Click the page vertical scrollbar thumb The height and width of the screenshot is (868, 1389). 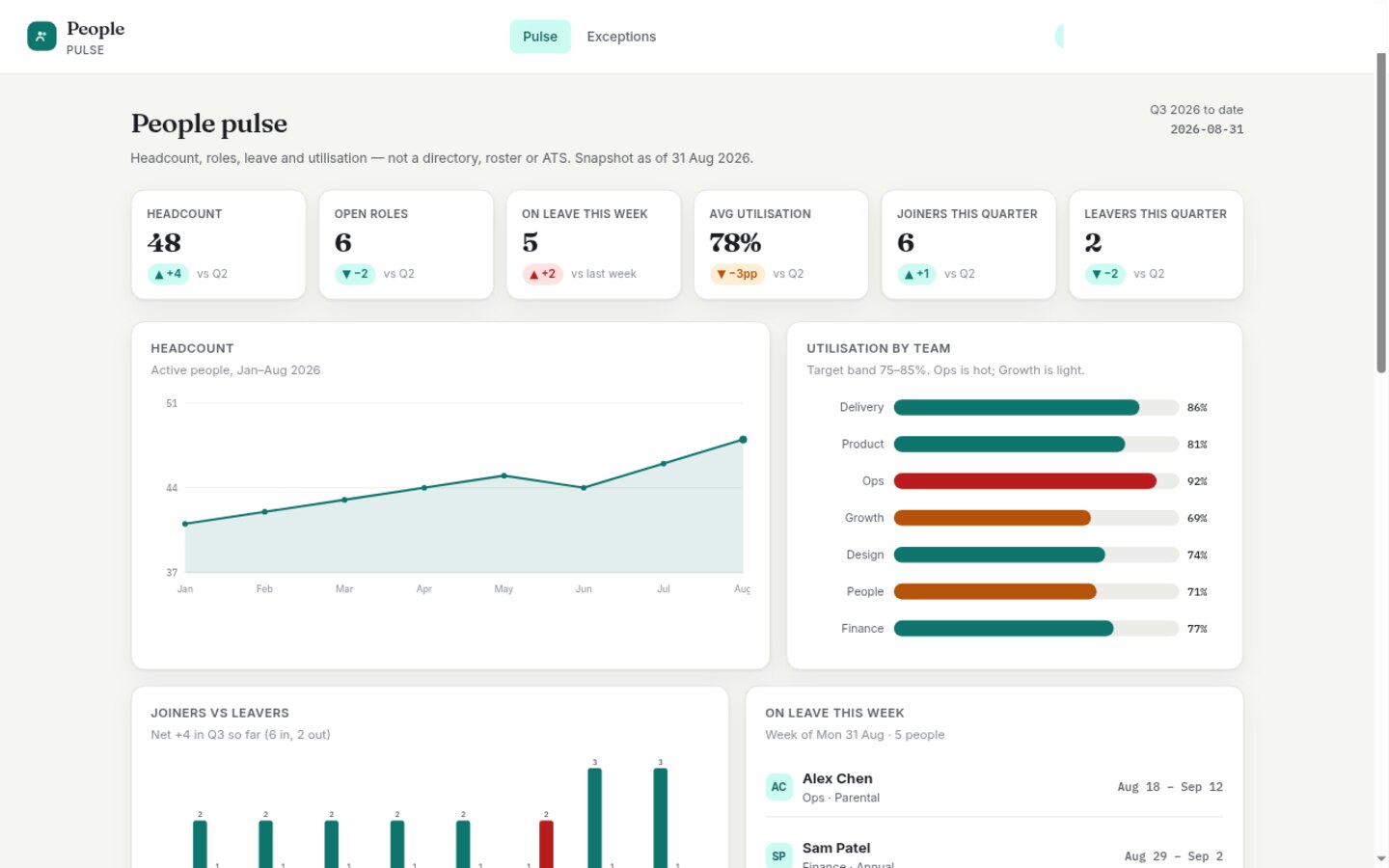(1381, 212)
